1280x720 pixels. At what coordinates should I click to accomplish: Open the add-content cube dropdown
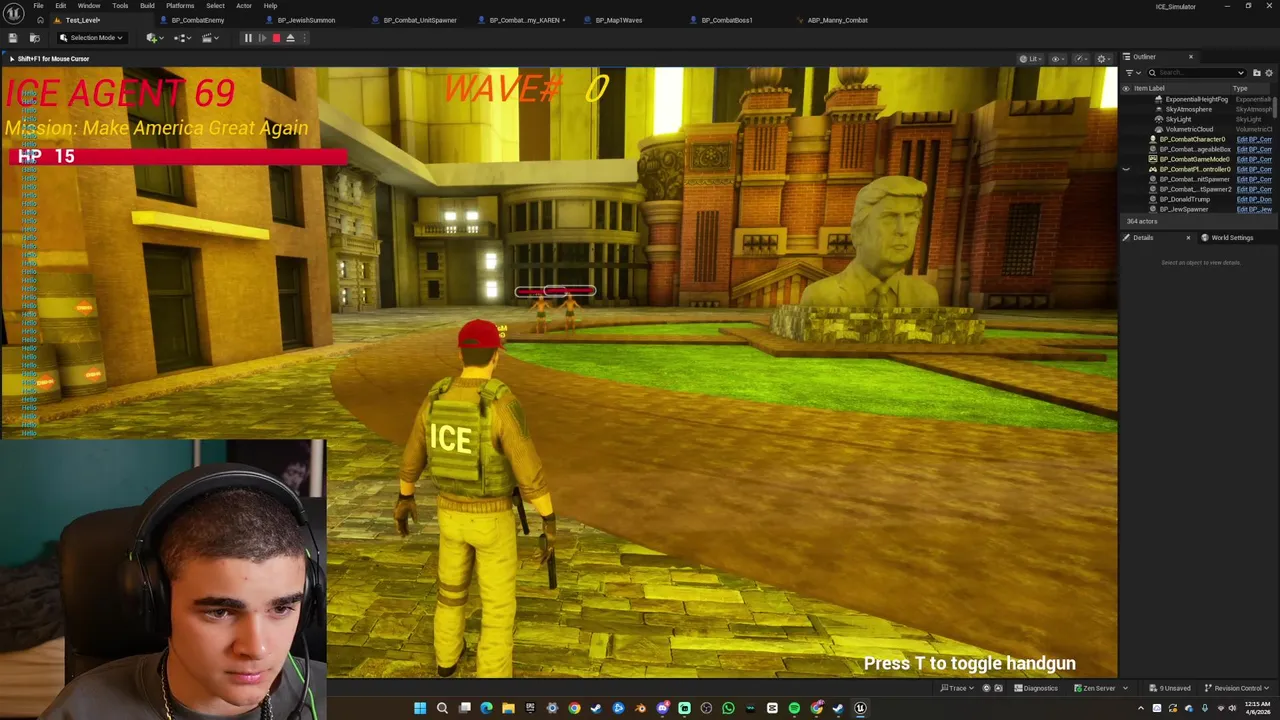point(153,38)
